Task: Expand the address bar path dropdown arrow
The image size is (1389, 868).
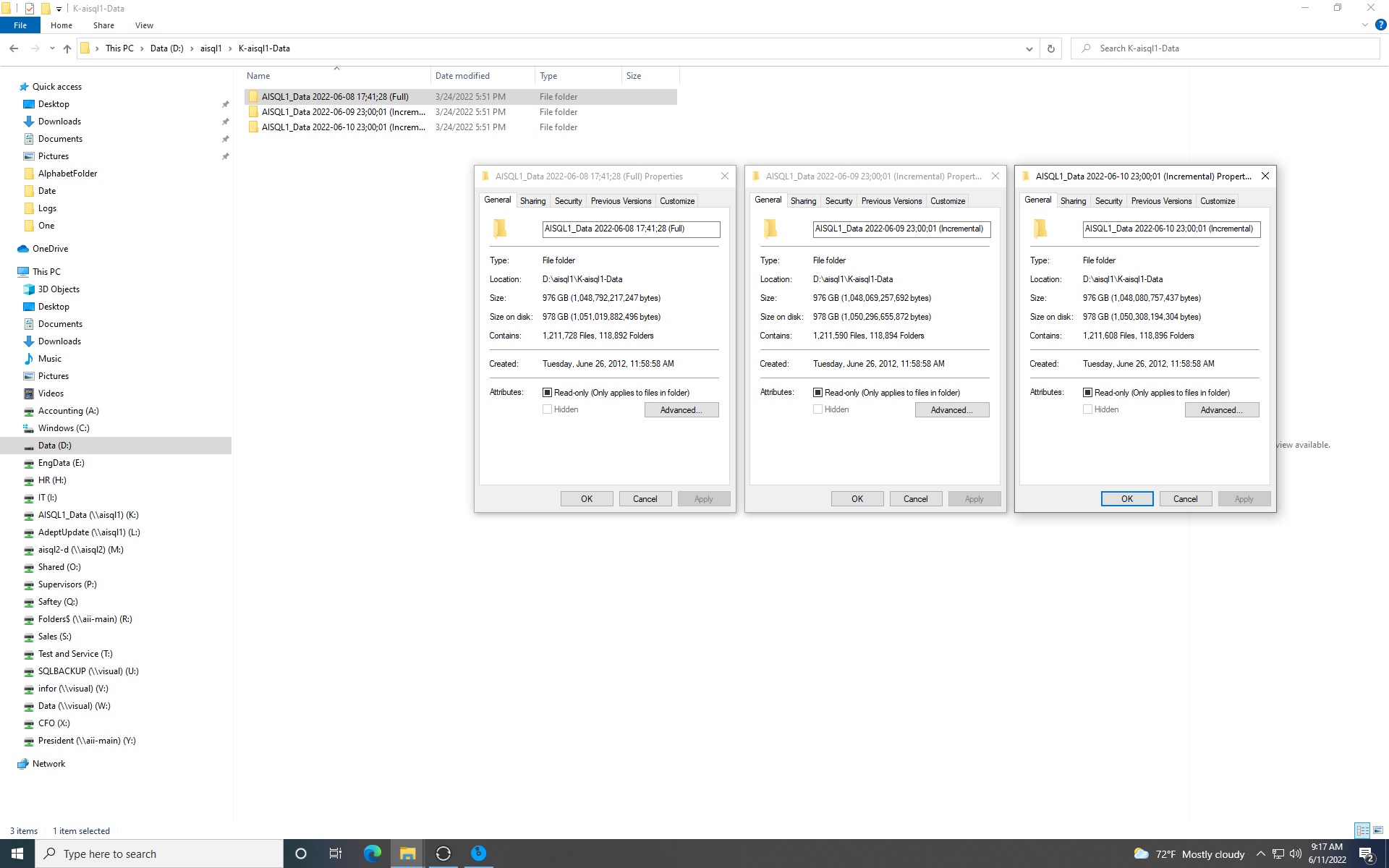Action: click(1029, 48)
